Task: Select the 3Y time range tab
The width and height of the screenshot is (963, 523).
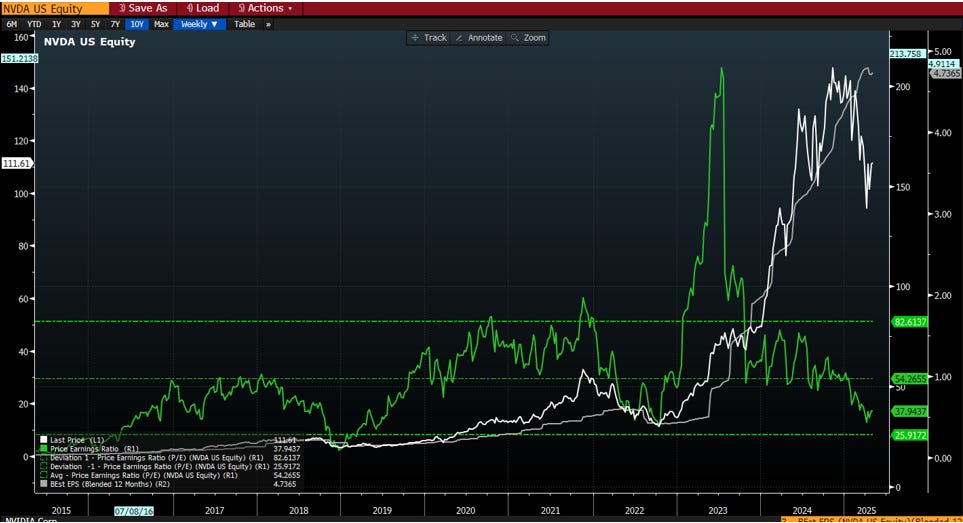Action: point(76,24)
